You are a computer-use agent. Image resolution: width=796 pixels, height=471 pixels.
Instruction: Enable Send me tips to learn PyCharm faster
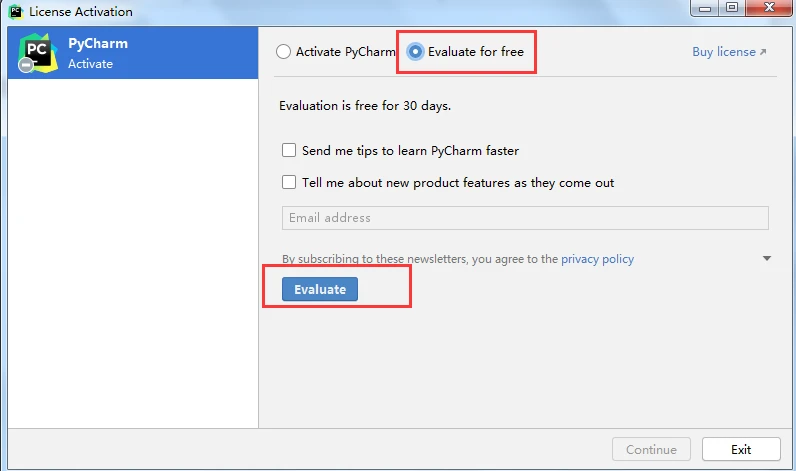pos(289,150)
